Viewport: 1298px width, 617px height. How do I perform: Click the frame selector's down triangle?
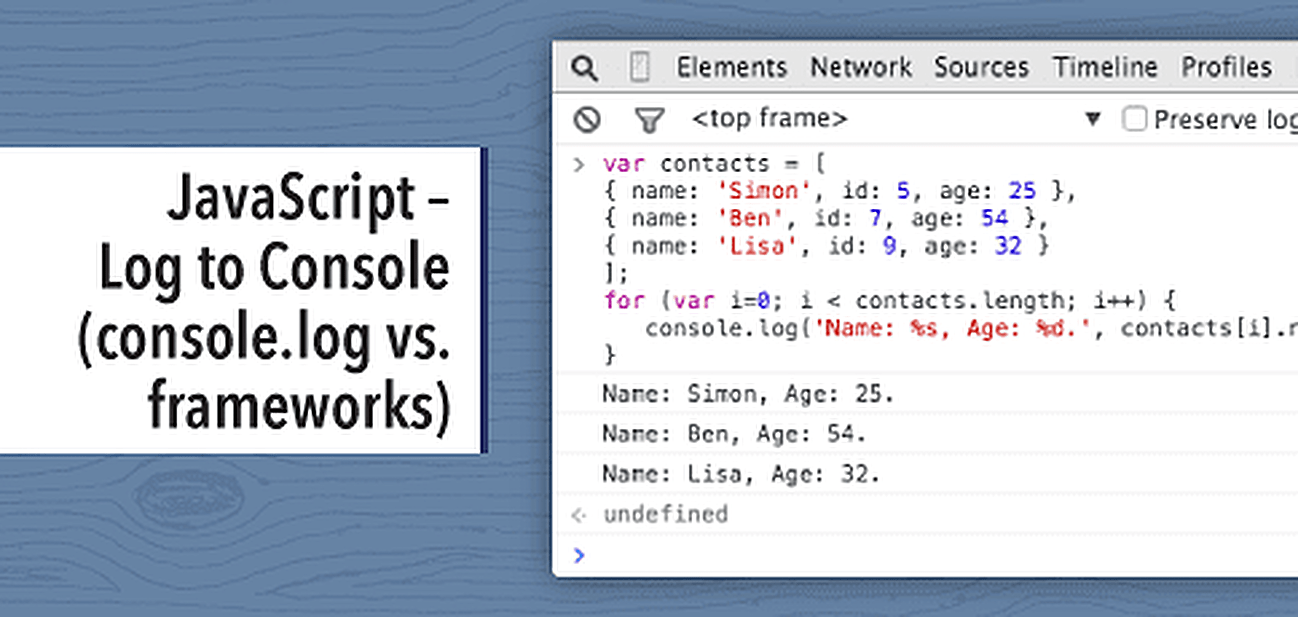tap(1092, 118)
